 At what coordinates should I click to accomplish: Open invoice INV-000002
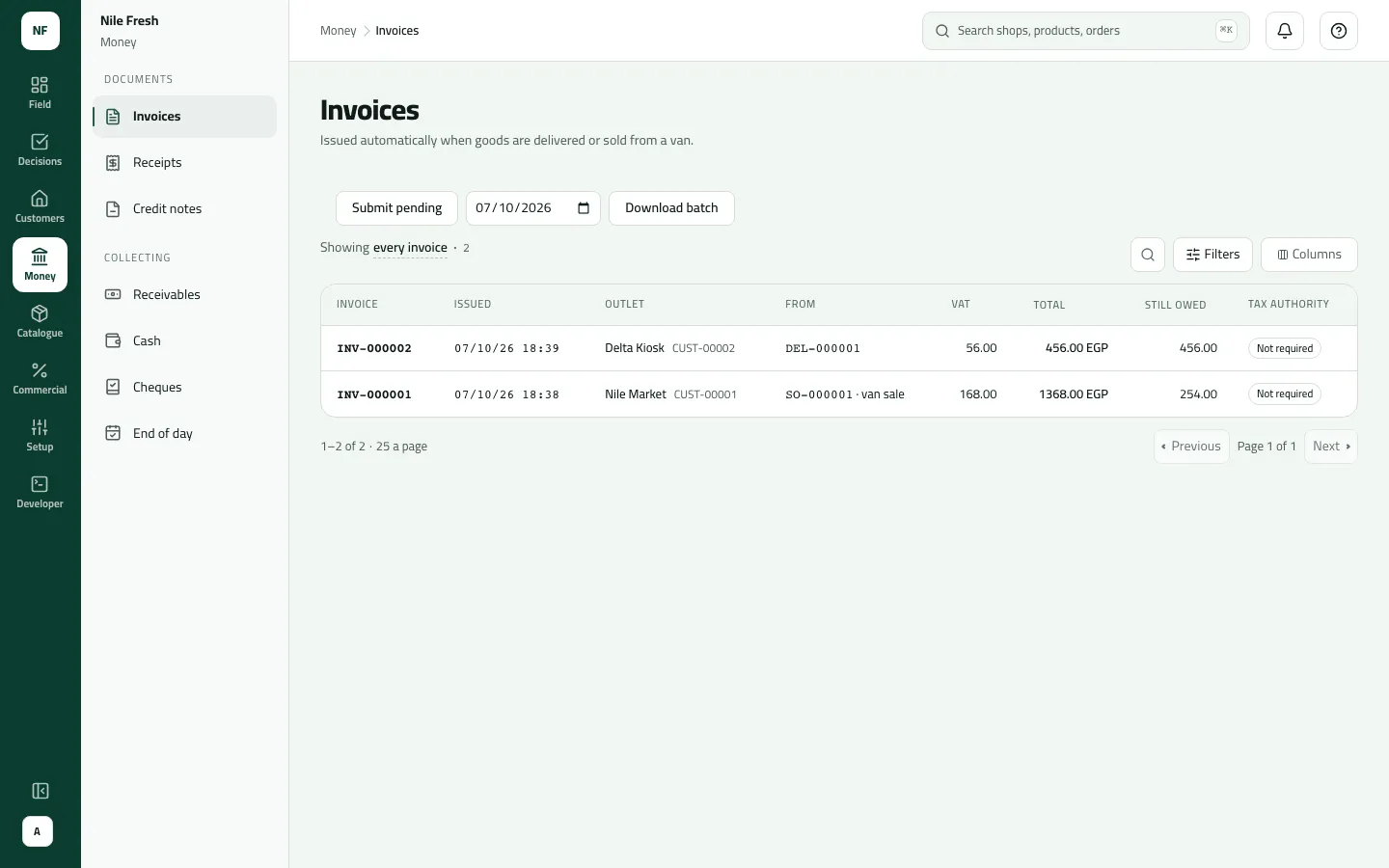tap(374, 348)
